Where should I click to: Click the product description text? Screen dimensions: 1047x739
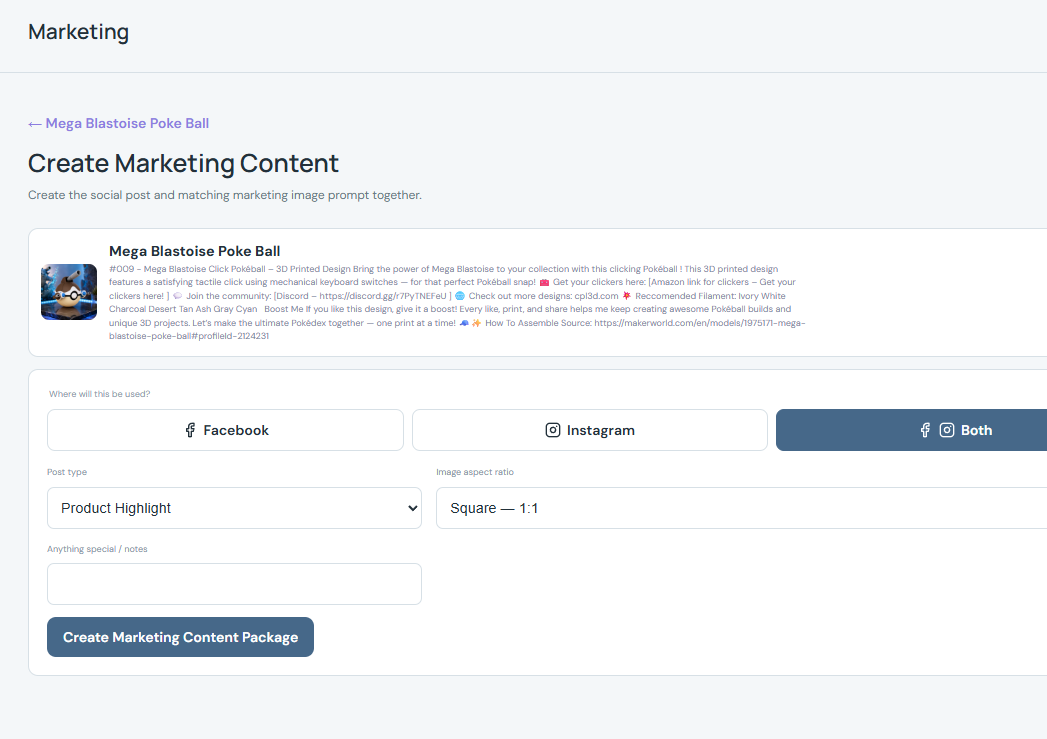pos(457,302)
